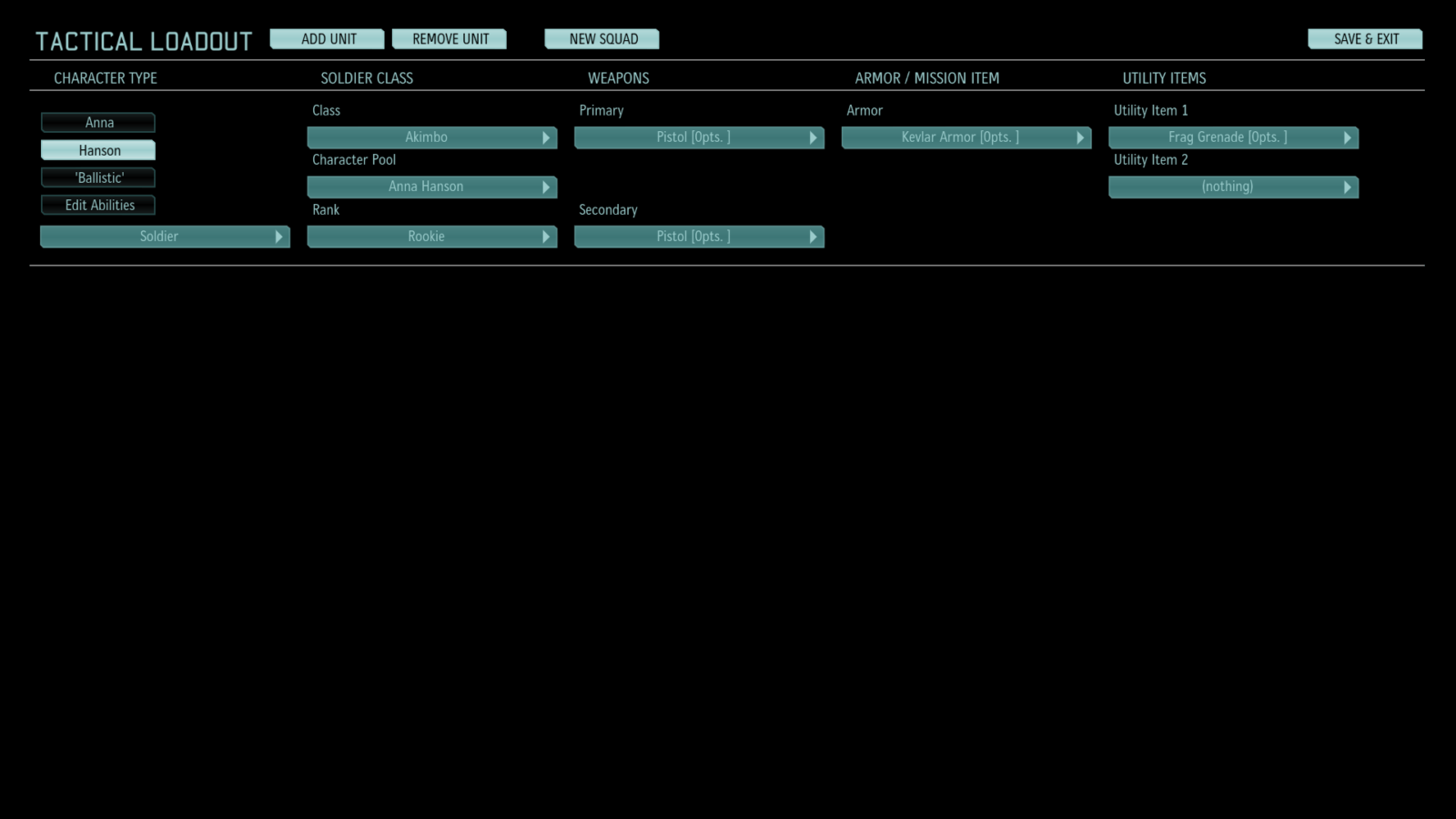Select the Hanson last name button
This screenshot has height=819, width=1456.
click(x=98, y=150)
